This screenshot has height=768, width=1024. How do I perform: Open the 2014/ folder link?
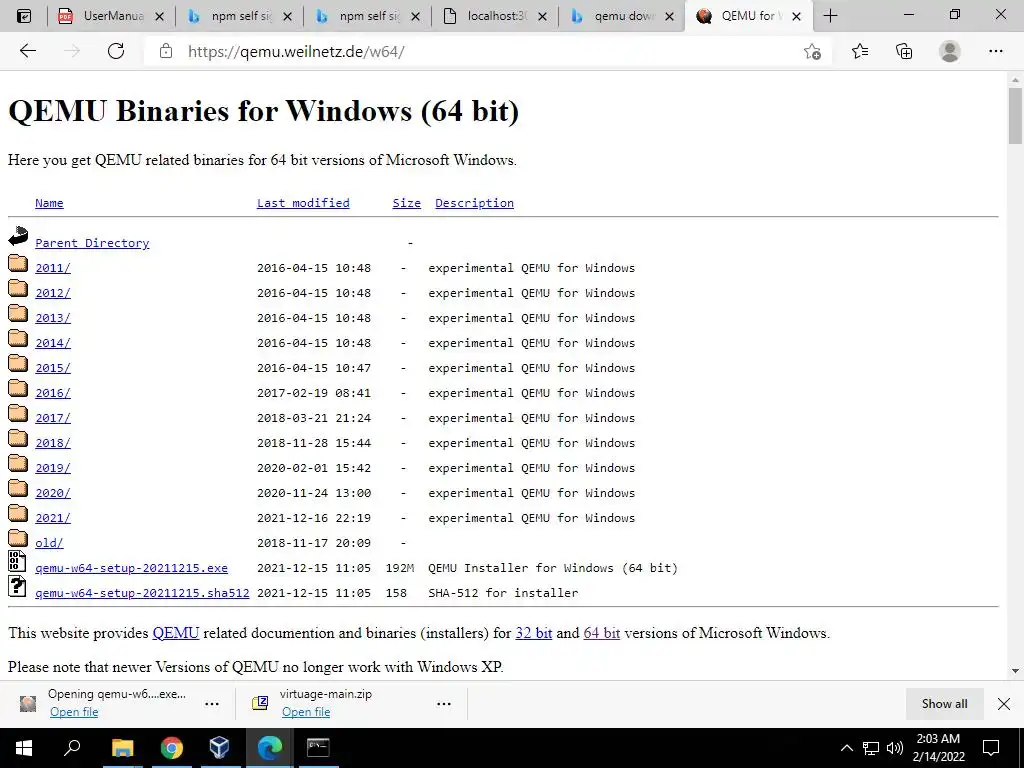point(53,344)
